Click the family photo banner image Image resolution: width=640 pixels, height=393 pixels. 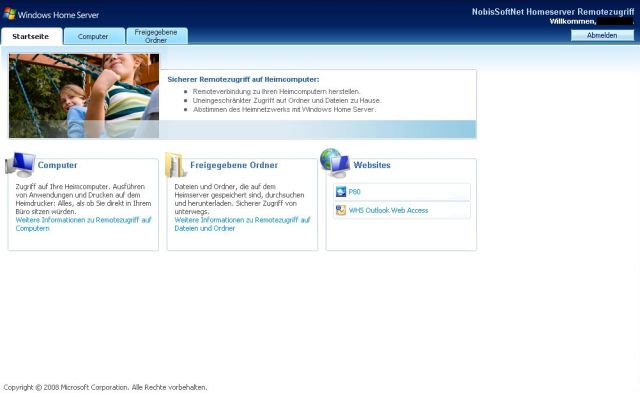point(84,95)
